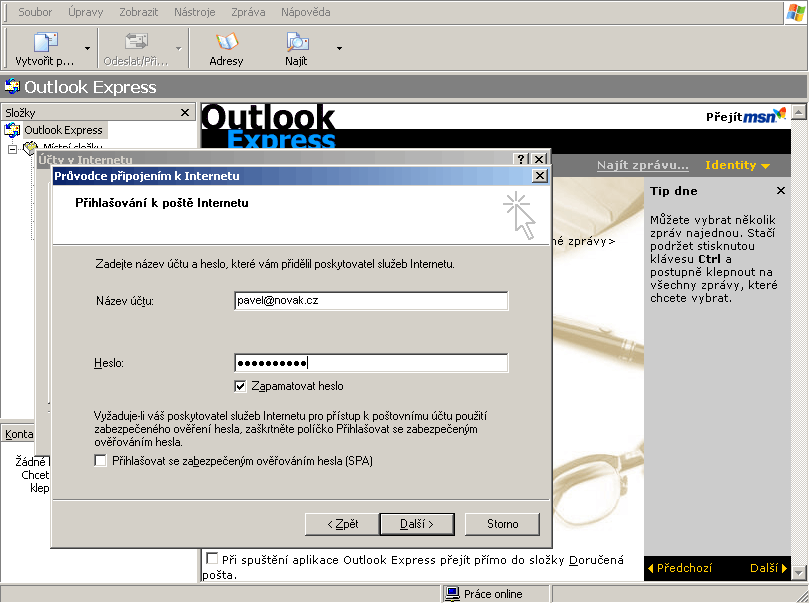Image resolution: width=809 pixels, height=603 pixels.
Task: Show previous tip with Předchozí
Action: (679, 568)
